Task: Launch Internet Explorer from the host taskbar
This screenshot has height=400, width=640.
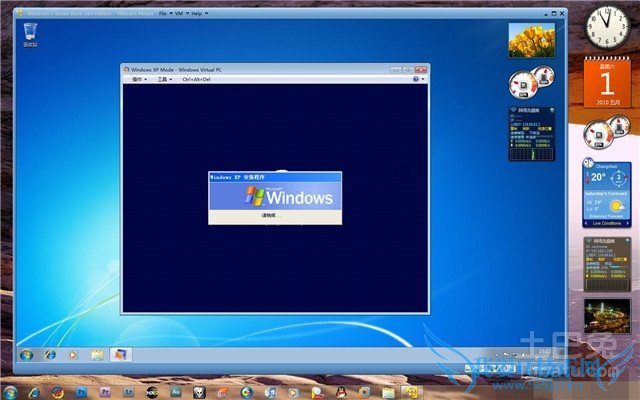Action: [x=34, y=393]
